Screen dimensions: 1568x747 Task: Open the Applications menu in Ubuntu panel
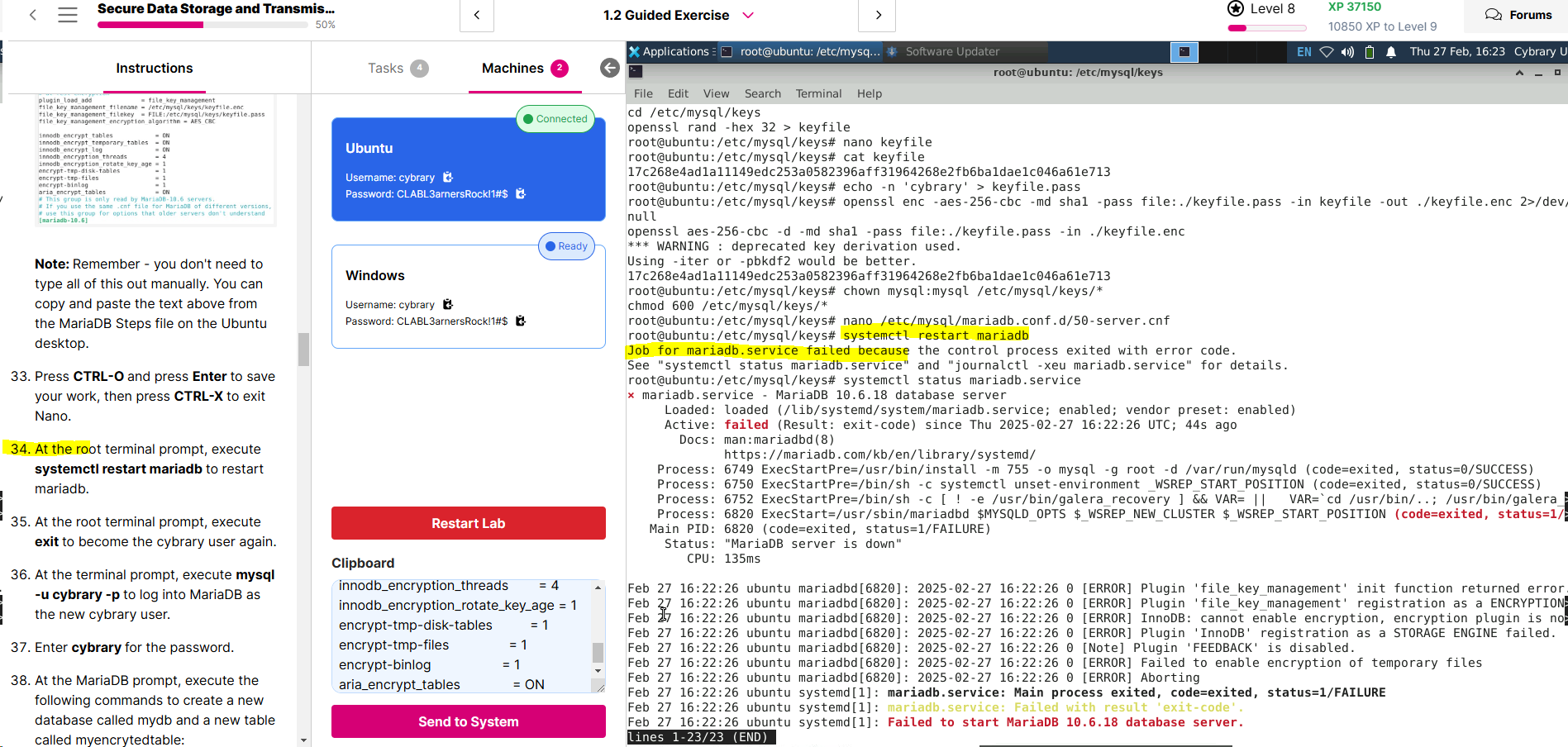[670, 52]
